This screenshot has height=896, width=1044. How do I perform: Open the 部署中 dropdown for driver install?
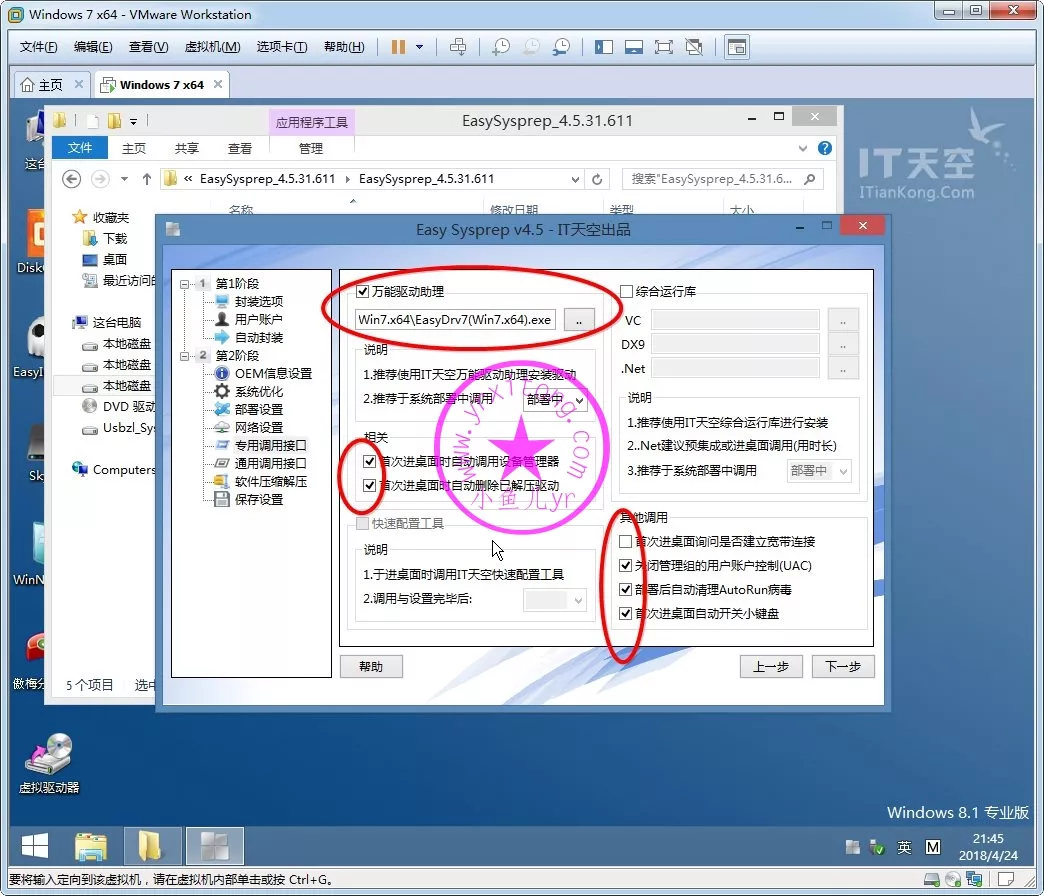pyautogui.click(x=554, y=399)
